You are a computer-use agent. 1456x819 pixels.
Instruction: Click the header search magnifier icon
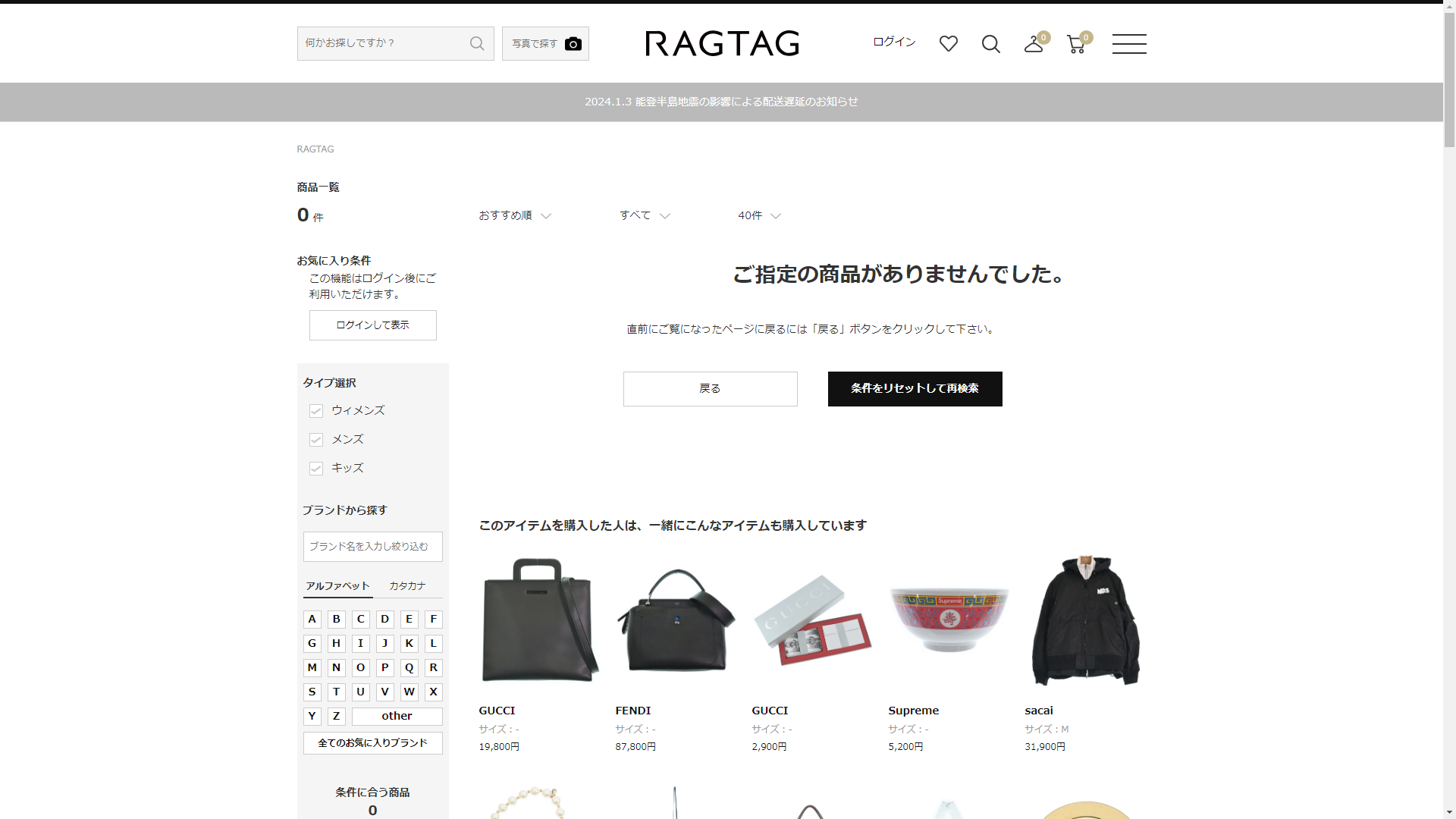pyautogui.click(x=990, y=44)
